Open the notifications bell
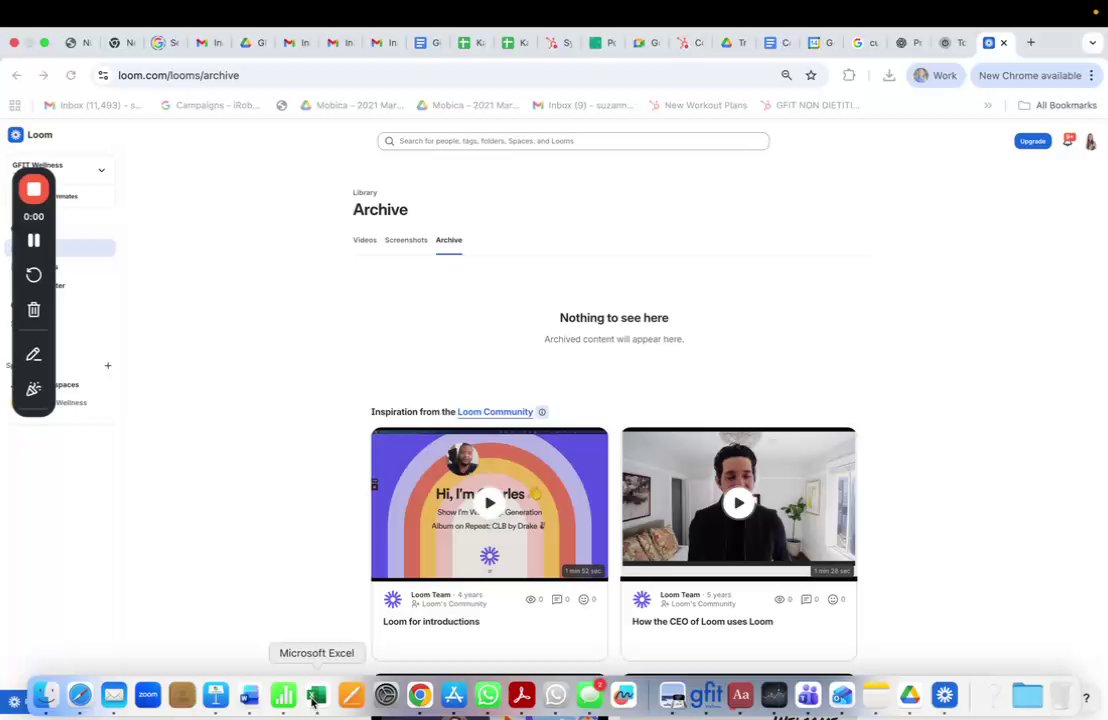The height and width of the screenshot is (720, 1108). pyautogui.click(x=1068, y=140)
